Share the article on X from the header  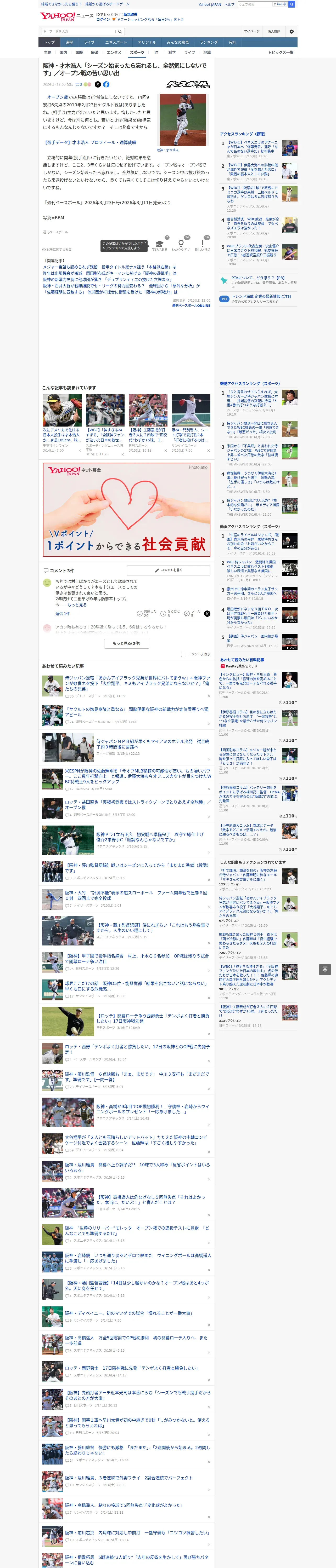(98, 85)
